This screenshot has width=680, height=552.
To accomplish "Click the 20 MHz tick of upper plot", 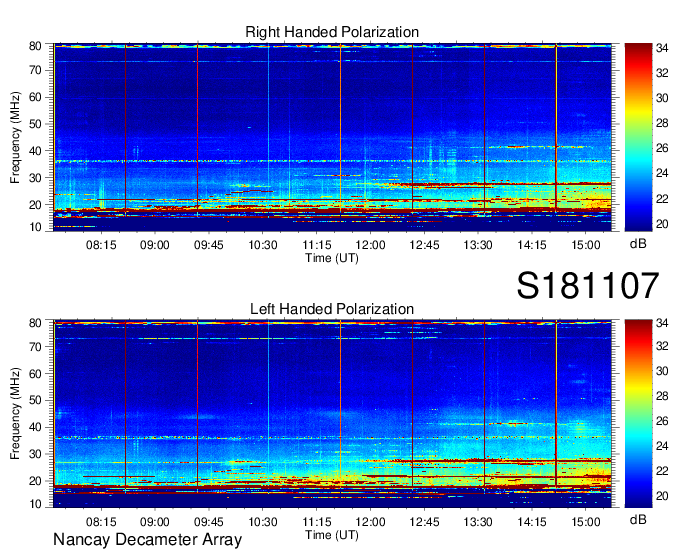I will coord(35,205).
